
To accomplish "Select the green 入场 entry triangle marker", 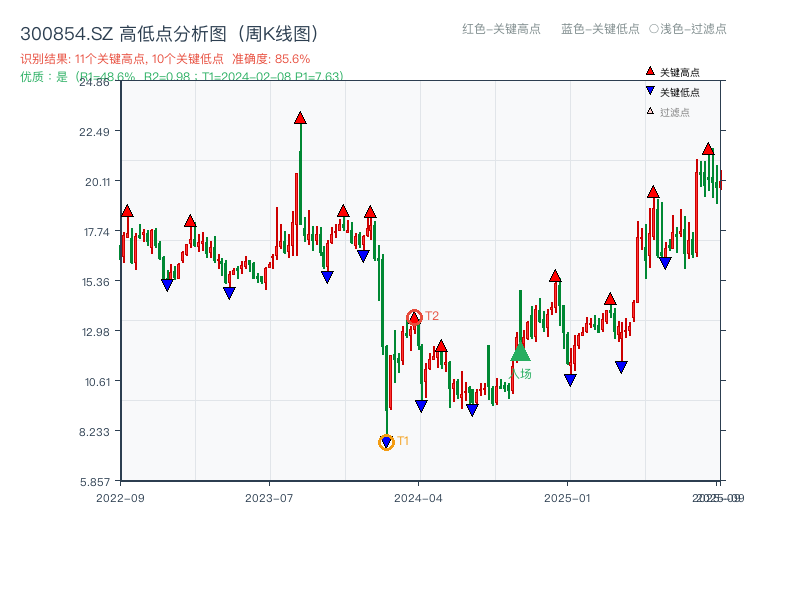I will (x=519, y=355).
